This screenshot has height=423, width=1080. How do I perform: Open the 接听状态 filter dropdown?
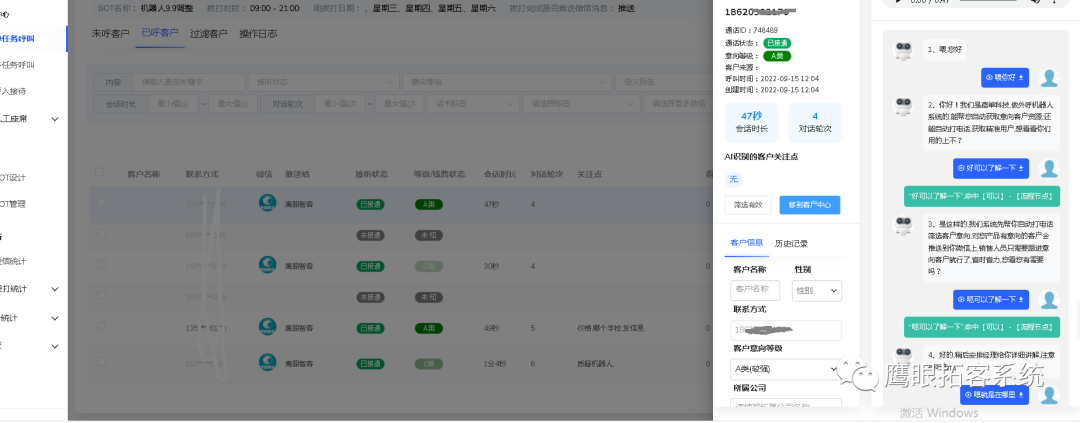[324, 82]
